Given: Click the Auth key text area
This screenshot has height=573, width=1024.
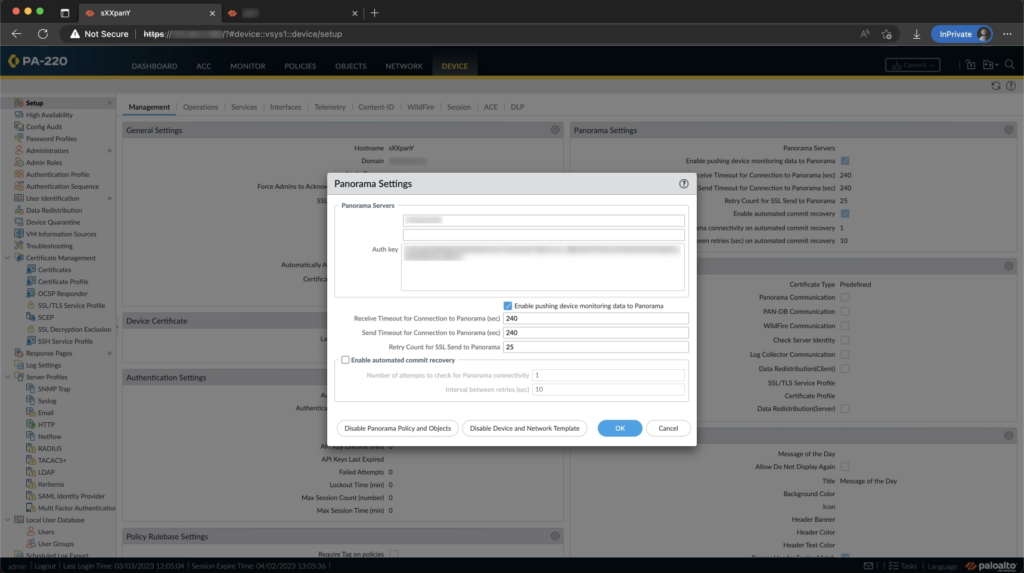Looking at the screenshot, I should point(543,267).
